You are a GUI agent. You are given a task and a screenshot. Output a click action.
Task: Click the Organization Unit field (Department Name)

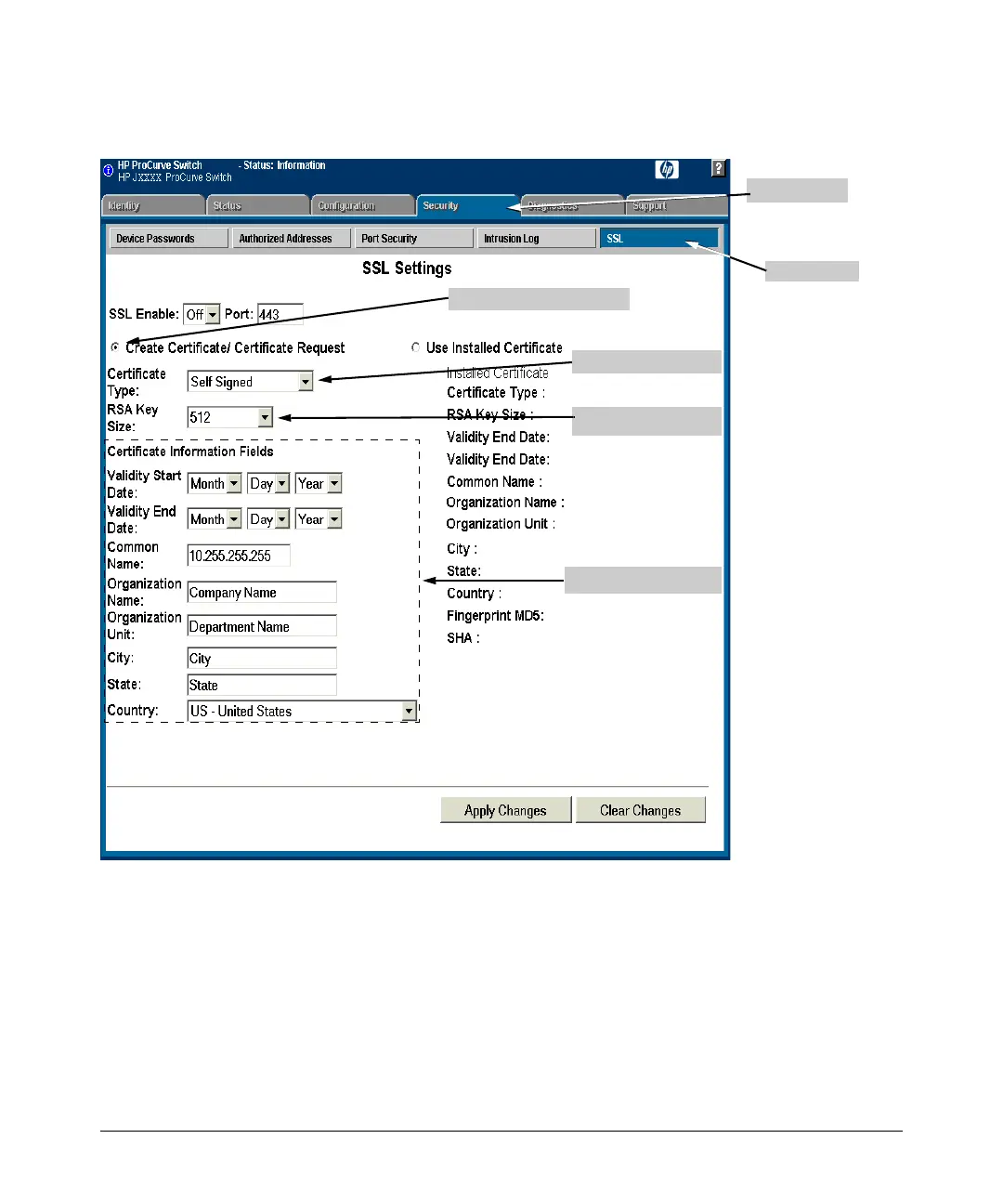(262, 627)
